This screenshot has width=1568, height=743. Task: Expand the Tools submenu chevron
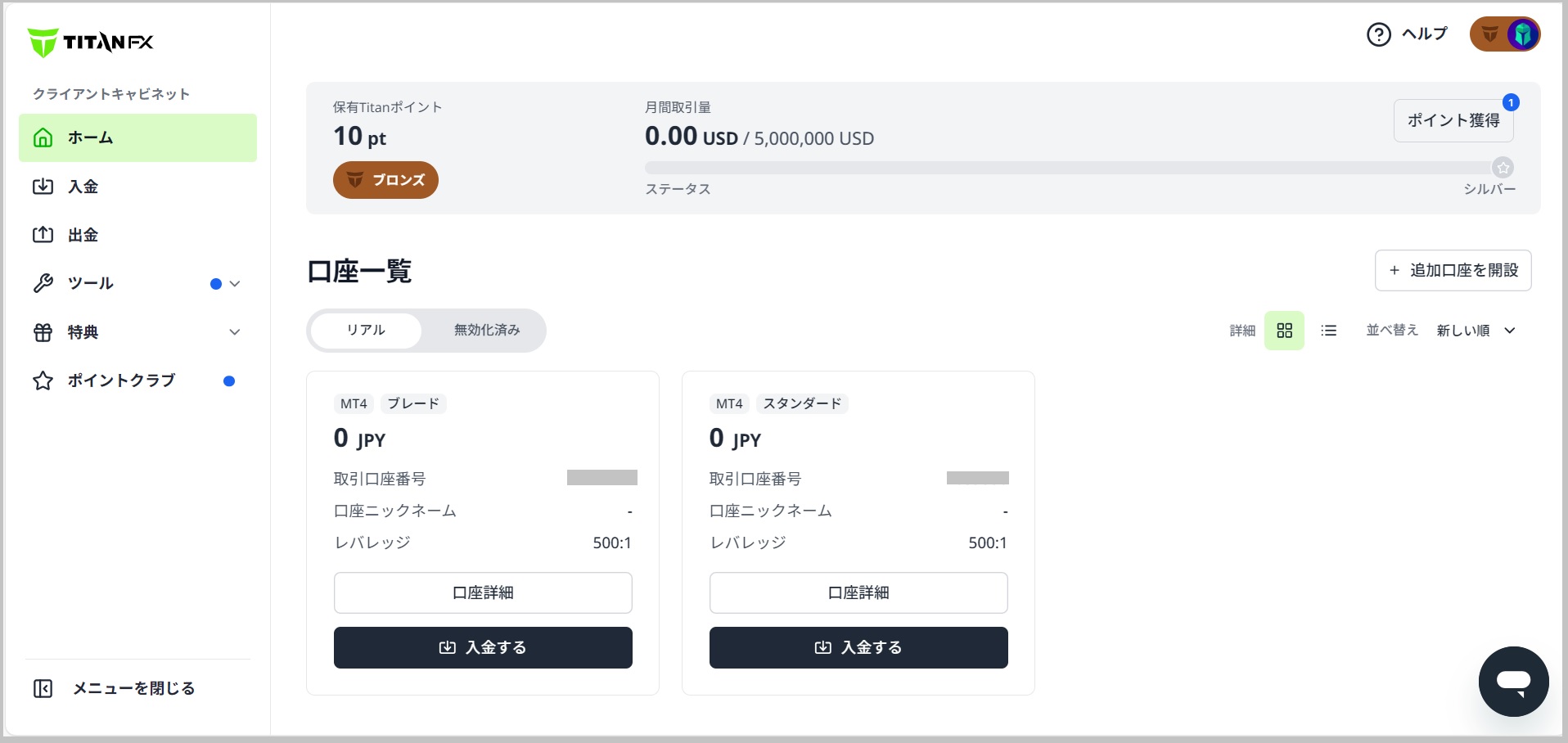pyautogui.click(x=235, y=284)
